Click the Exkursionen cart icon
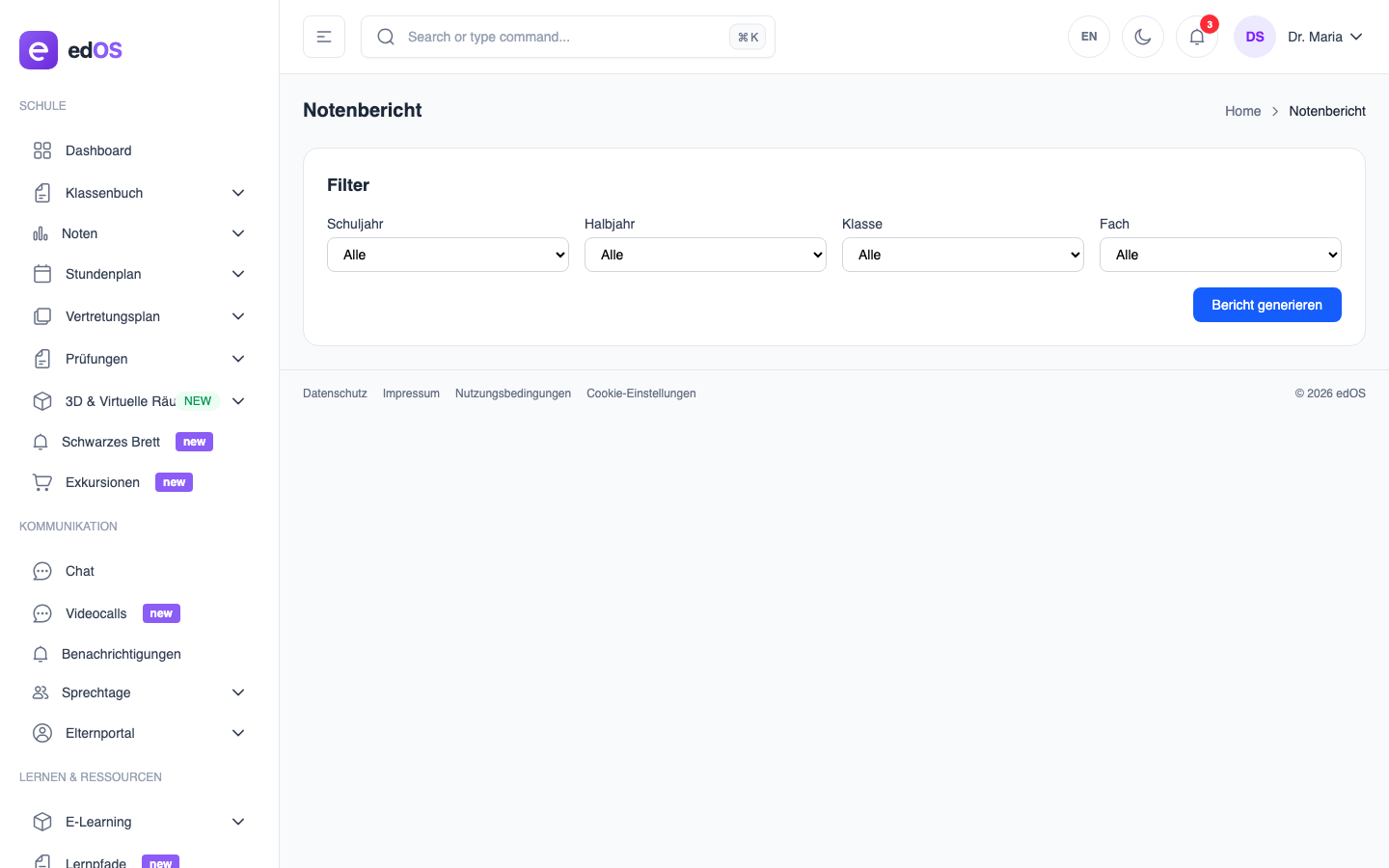Screen dimensions: 1389x868 pyautogui.click(x=42, y=482)
